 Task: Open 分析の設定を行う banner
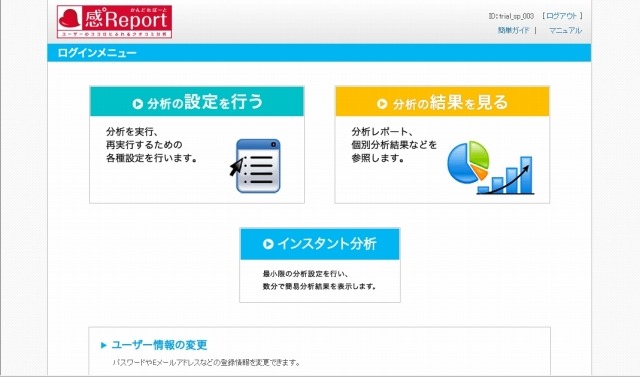pos(197,102)
